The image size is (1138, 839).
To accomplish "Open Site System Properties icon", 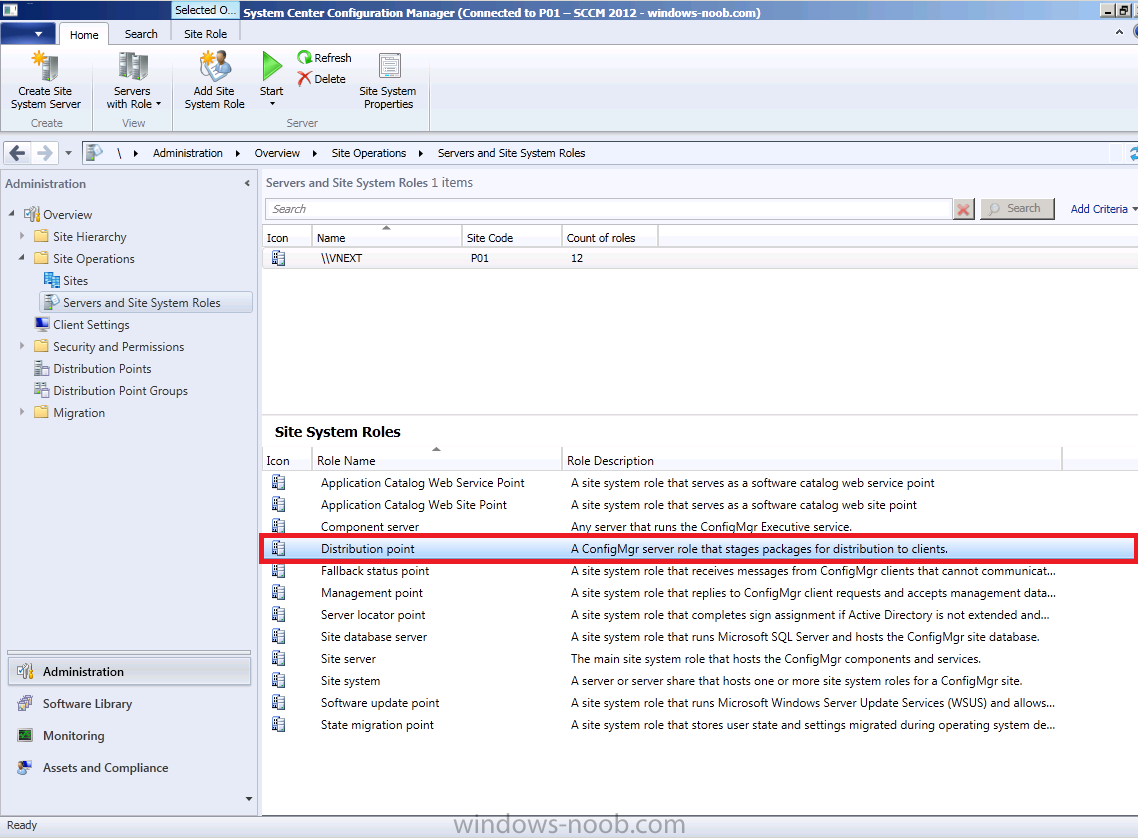I will click(389, 66).
